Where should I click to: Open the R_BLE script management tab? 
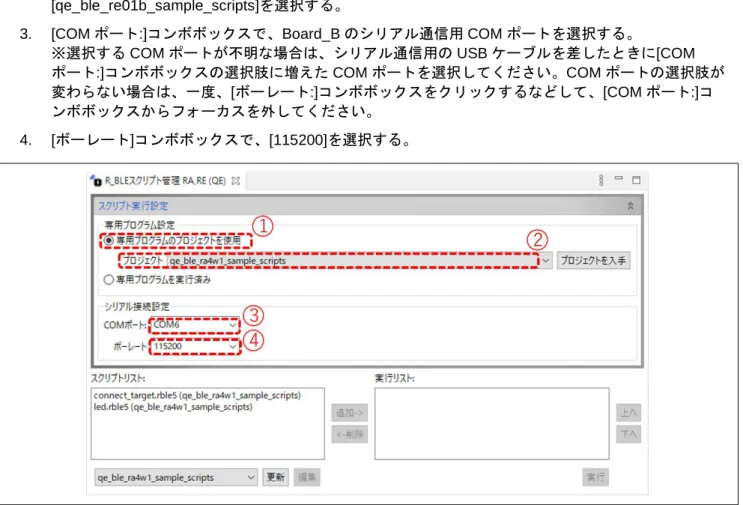(164, 181)
